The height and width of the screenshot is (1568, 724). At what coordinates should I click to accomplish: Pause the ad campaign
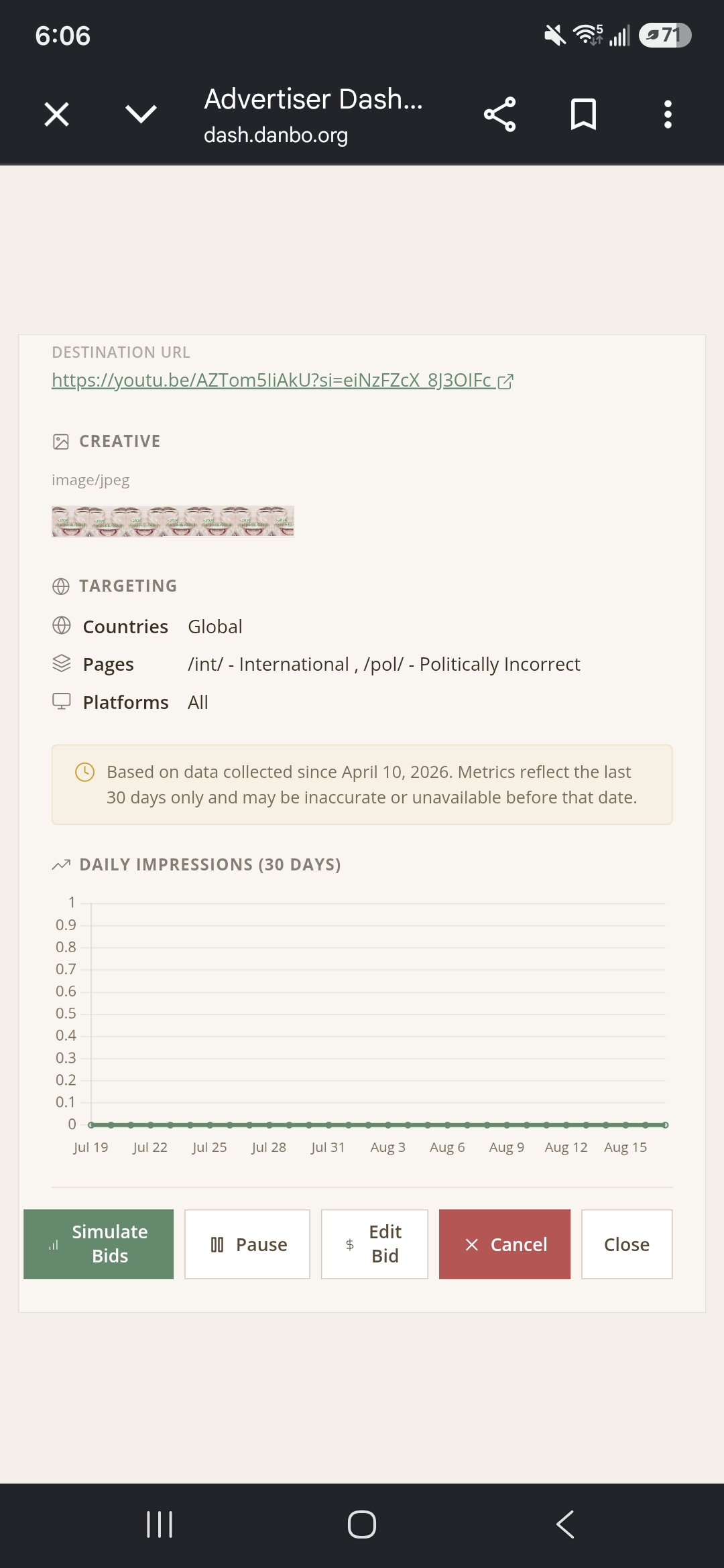pyautogui.click(x=247, y=1244)
